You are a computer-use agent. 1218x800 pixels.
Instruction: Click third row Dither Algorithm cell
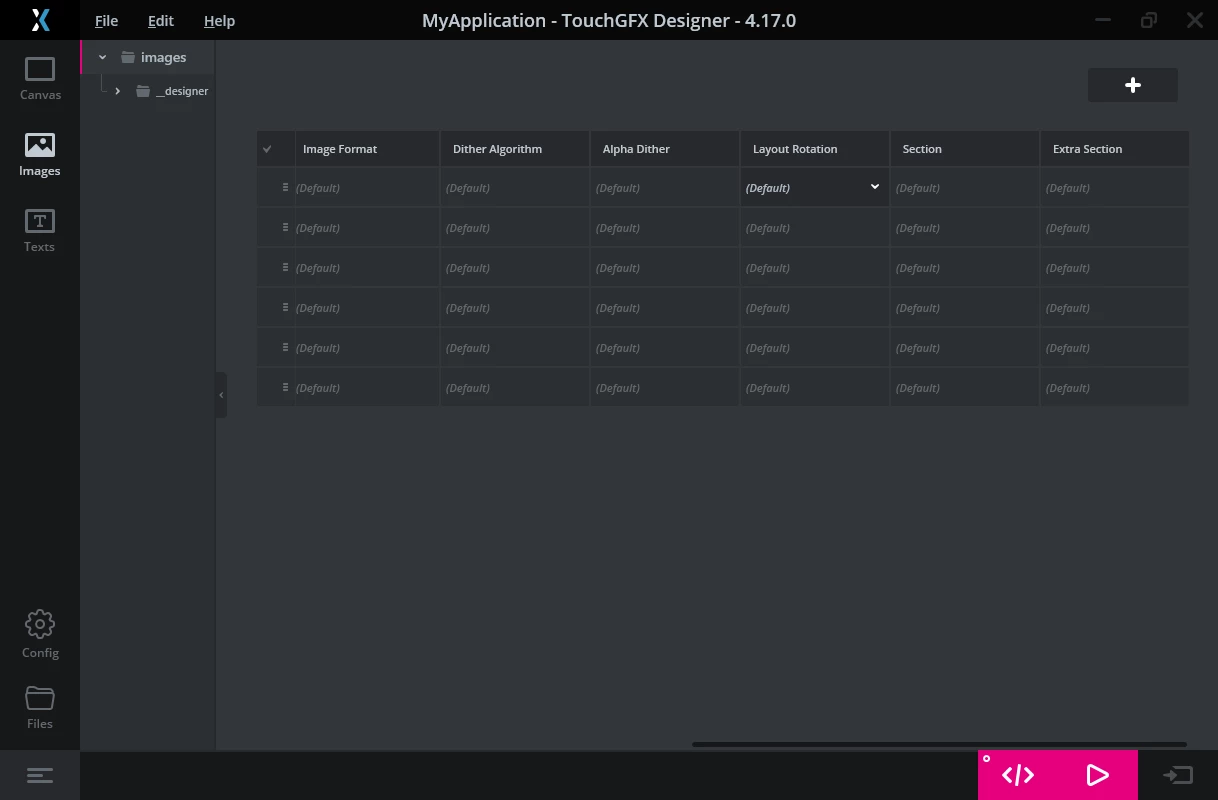pos(515,268)
